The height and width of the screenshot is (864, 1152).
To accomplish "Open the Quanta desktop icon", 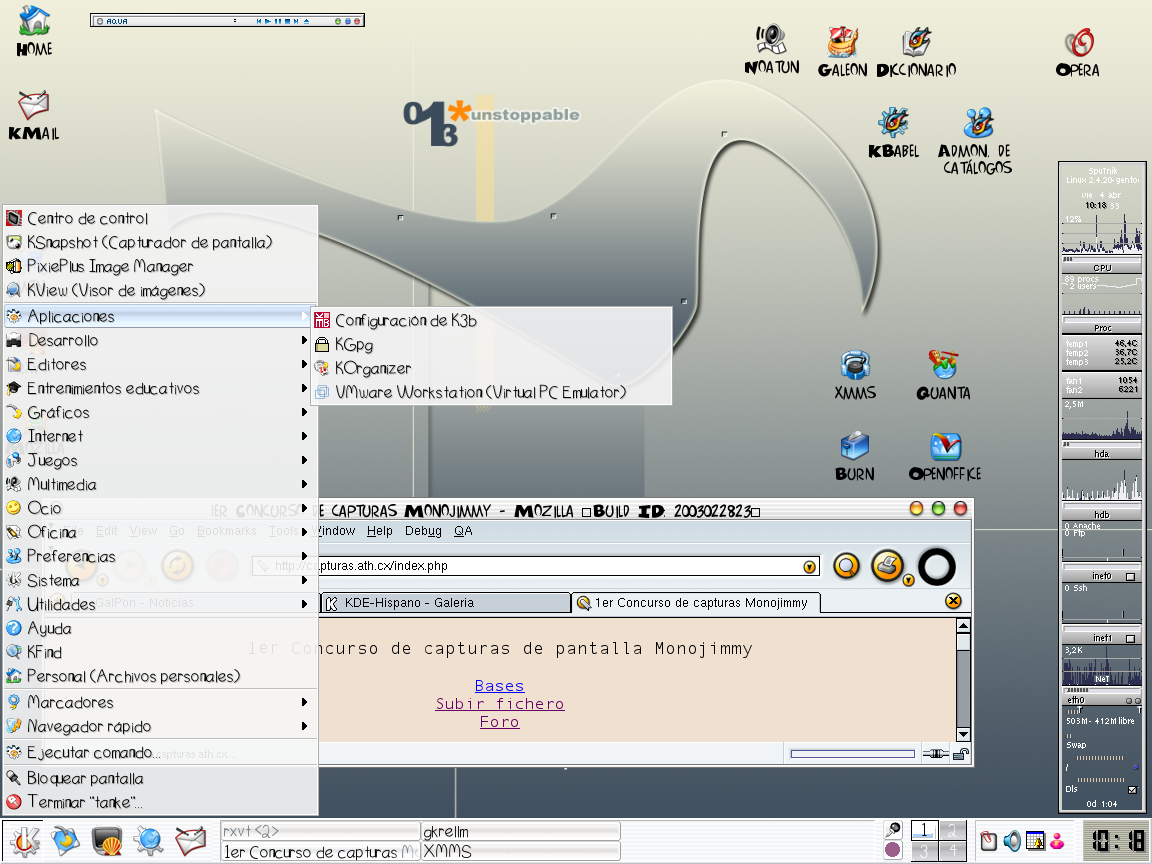I will [943, 375].
